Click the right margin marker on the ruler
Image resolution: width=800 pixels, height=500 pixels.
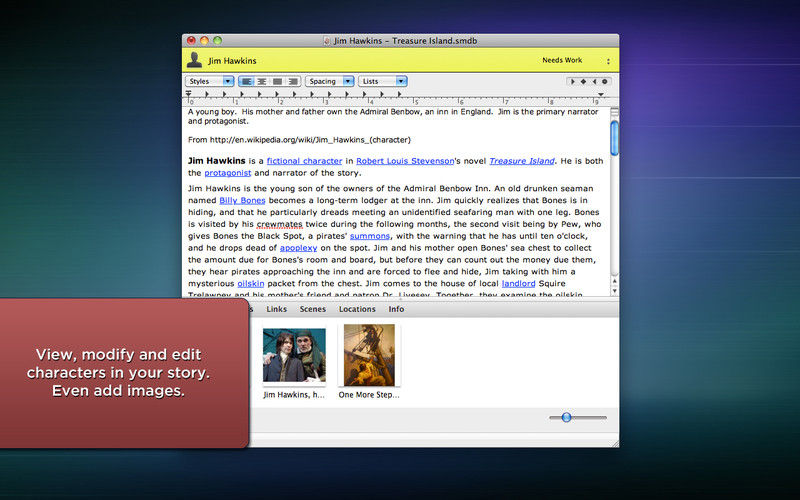pos(601,94)
